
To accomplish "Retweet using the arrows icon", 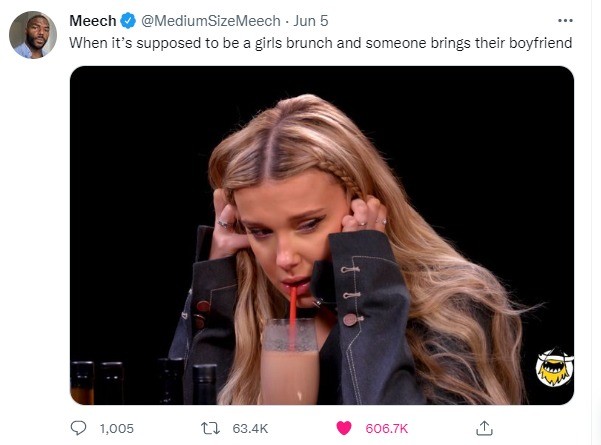I will [x=210, y=428].
